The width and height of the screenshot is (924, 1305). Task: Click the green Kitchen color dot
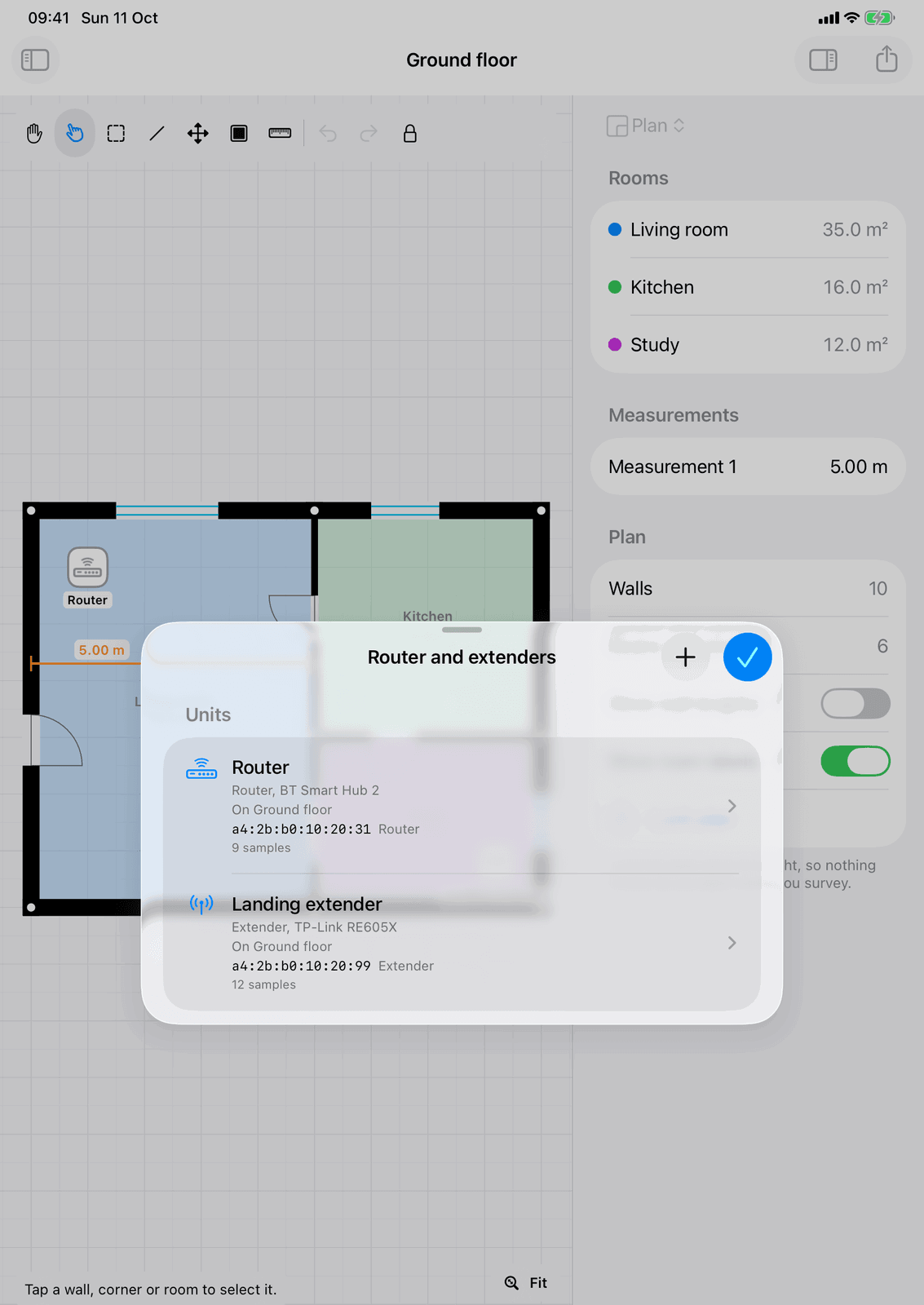pos(615,287)
